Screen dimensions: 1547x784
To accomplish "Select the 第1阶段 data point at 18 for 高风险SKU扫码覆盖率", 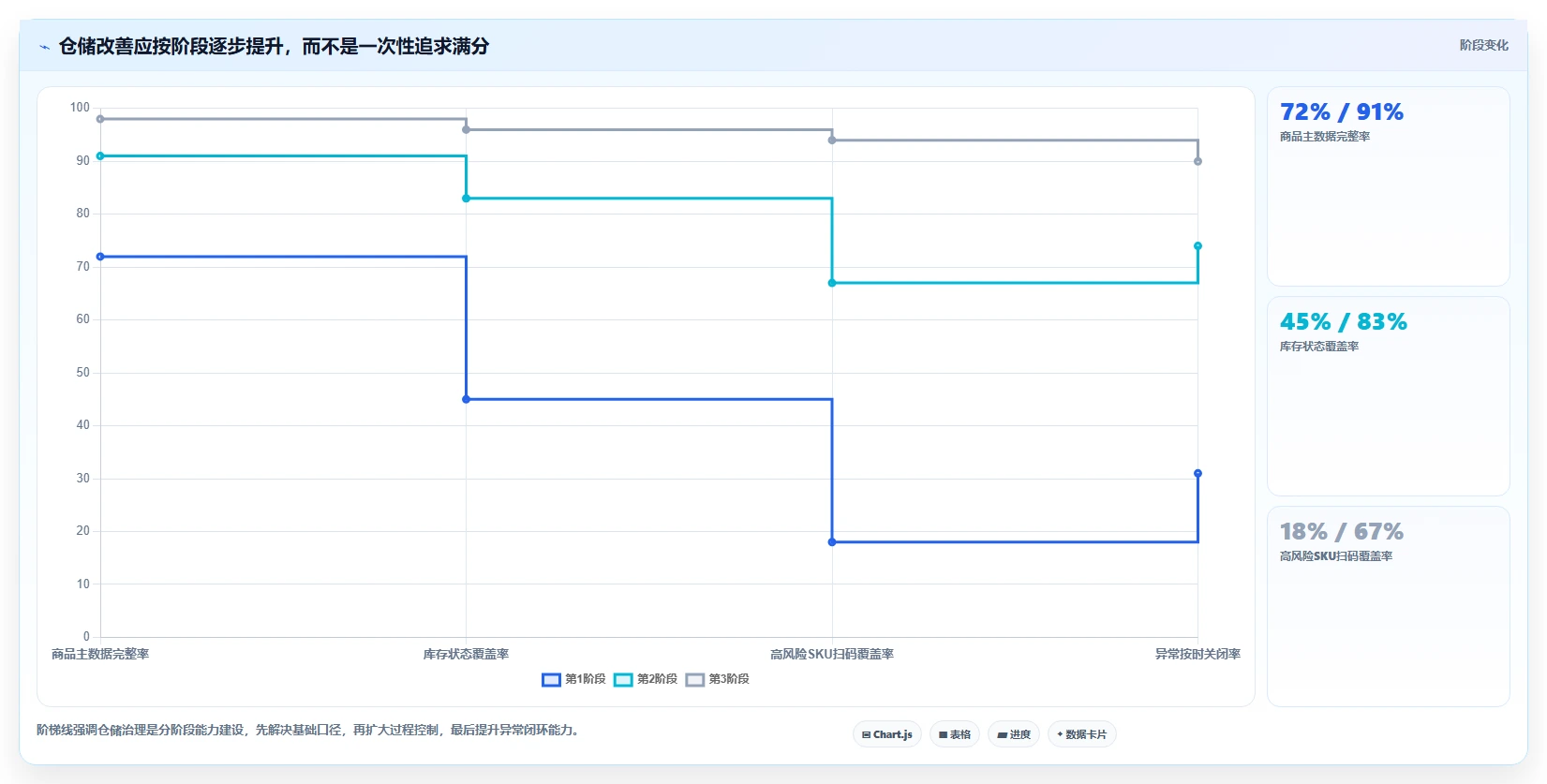I will [832, 542].
